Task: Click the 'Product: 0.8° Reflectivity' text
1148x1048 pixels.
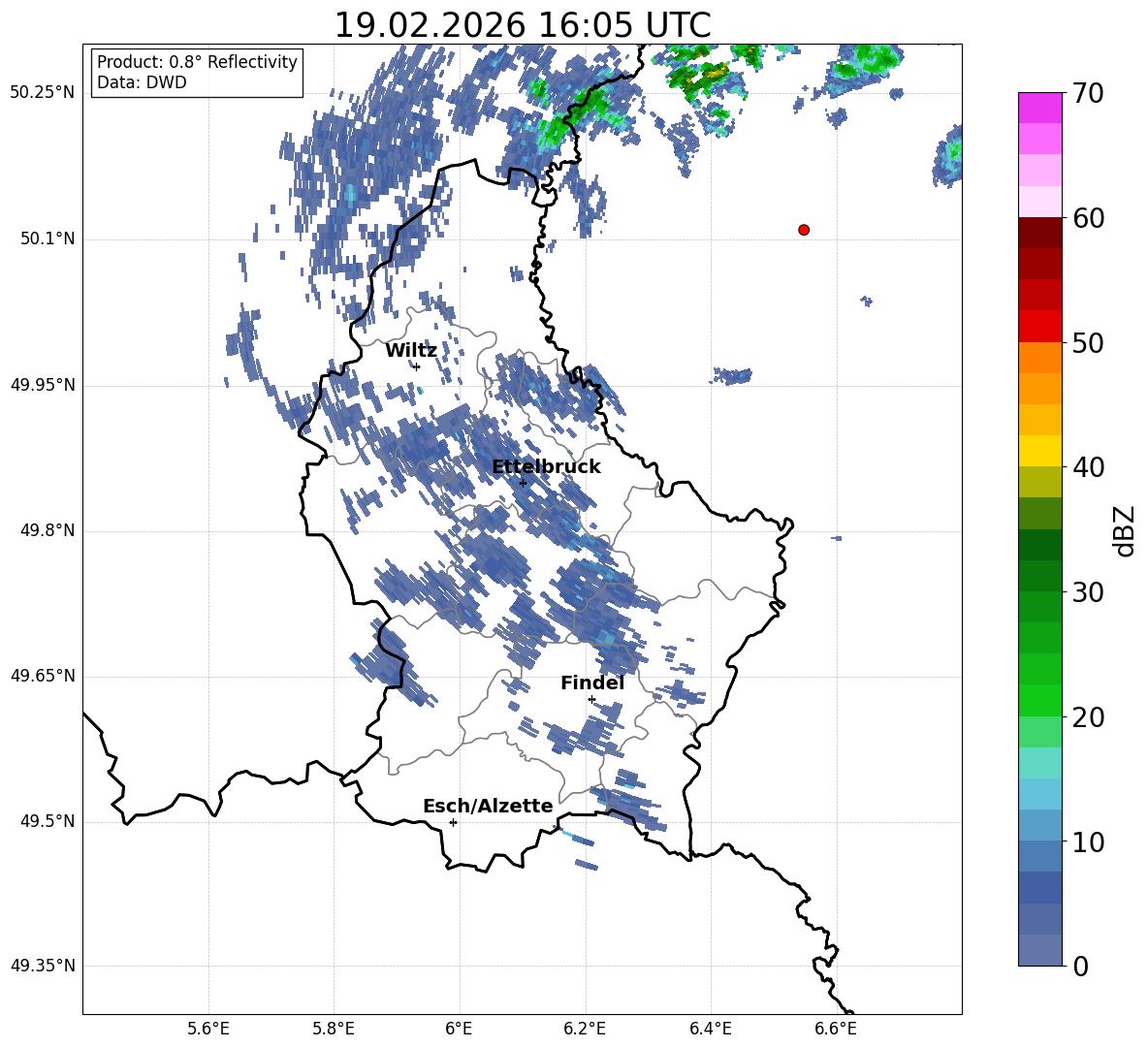Action: coord(197,62)
